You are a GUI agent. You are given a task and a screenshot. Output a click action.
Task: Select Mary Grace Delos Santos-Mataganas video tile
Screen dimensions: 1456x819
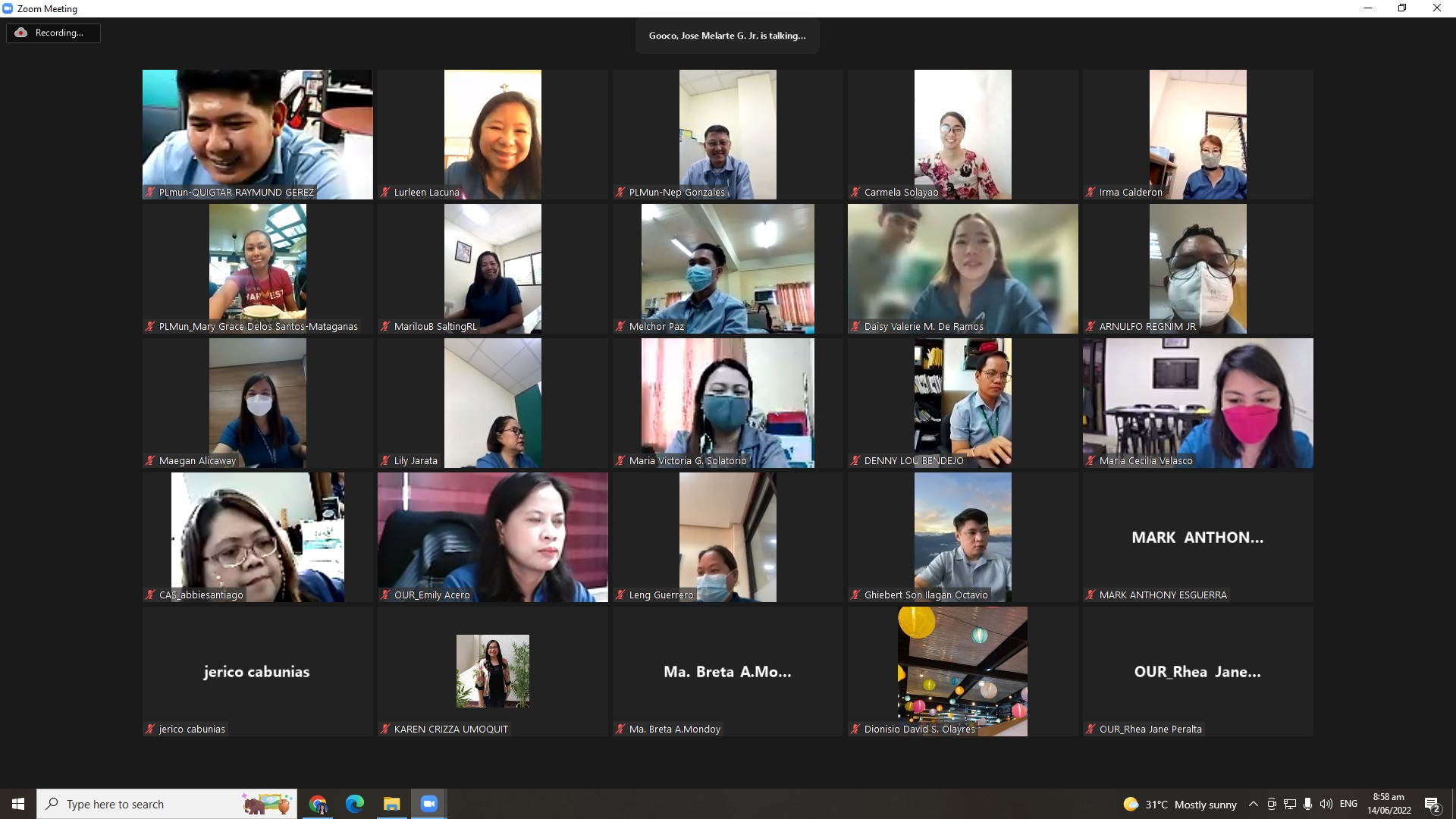pyautogui.click(x=258, y=268)
